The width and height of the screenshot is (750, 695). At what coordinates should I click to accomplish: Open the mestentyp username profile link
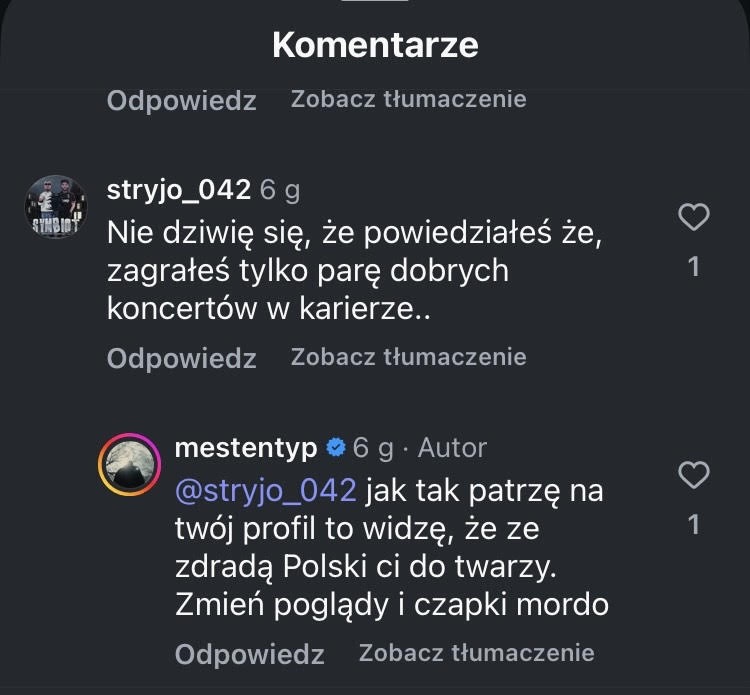(246, 447)
